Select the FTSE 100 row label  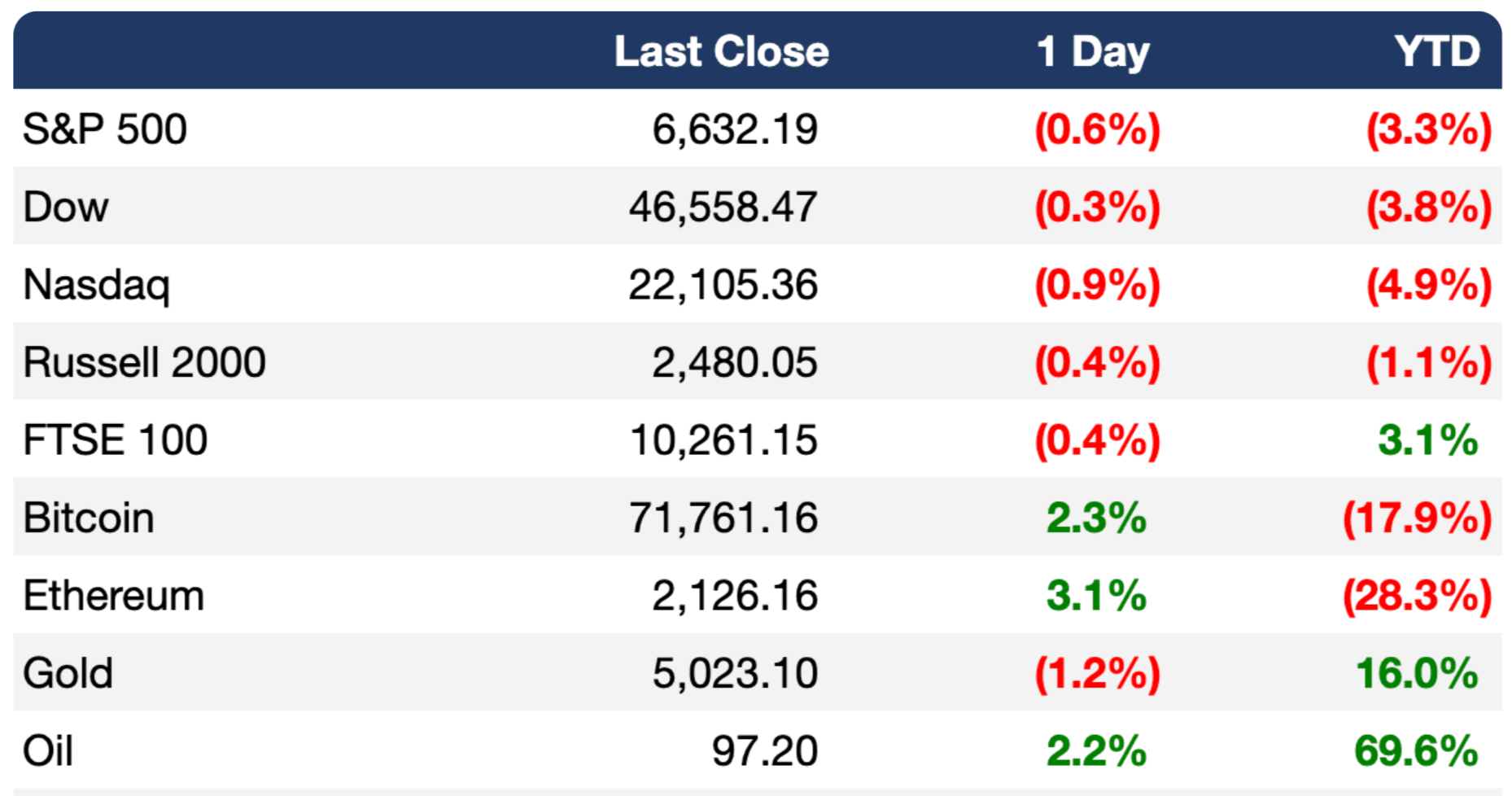(115, 440)
